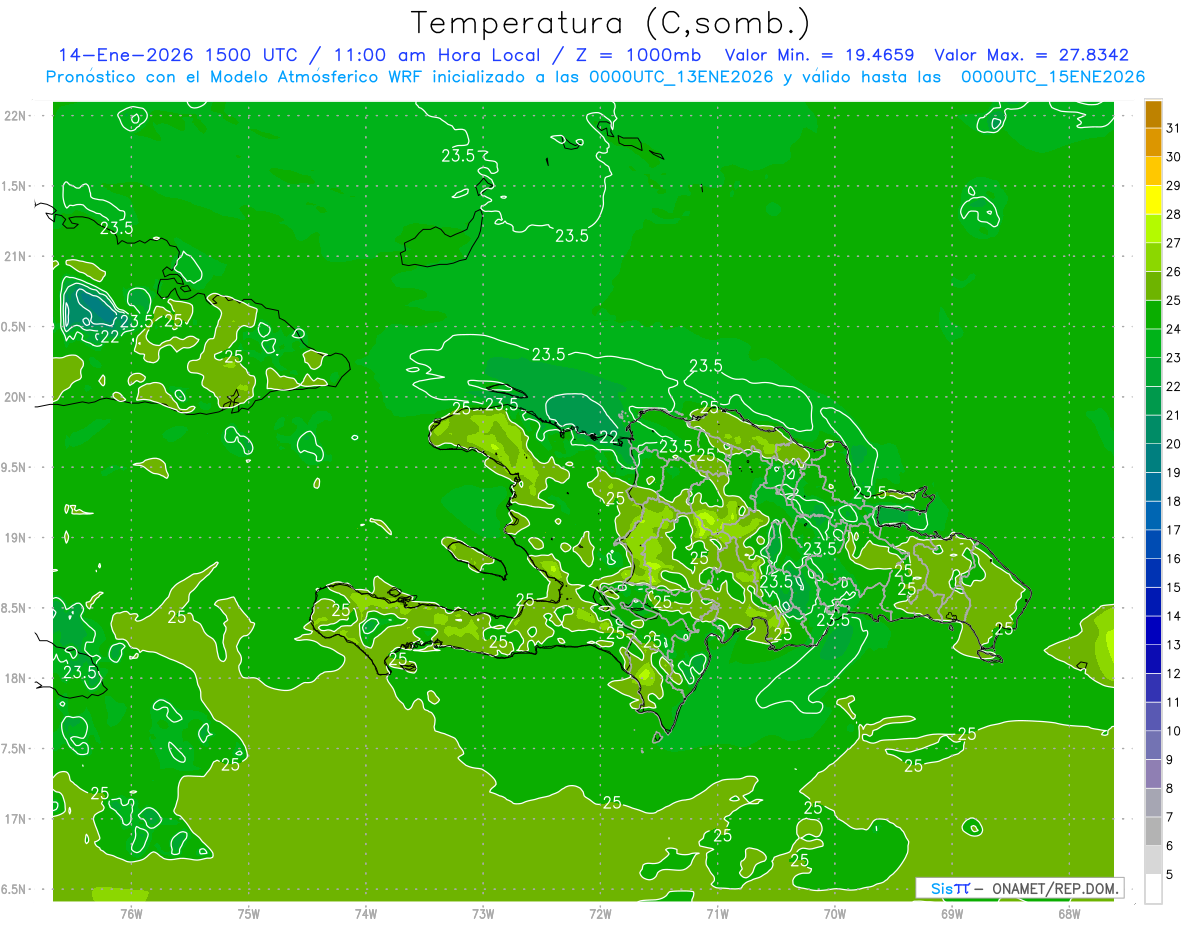1200x927 pixels.
Task: Click the "Valor Max. = 27.8342" value
Action: [x=1031, y=55]
